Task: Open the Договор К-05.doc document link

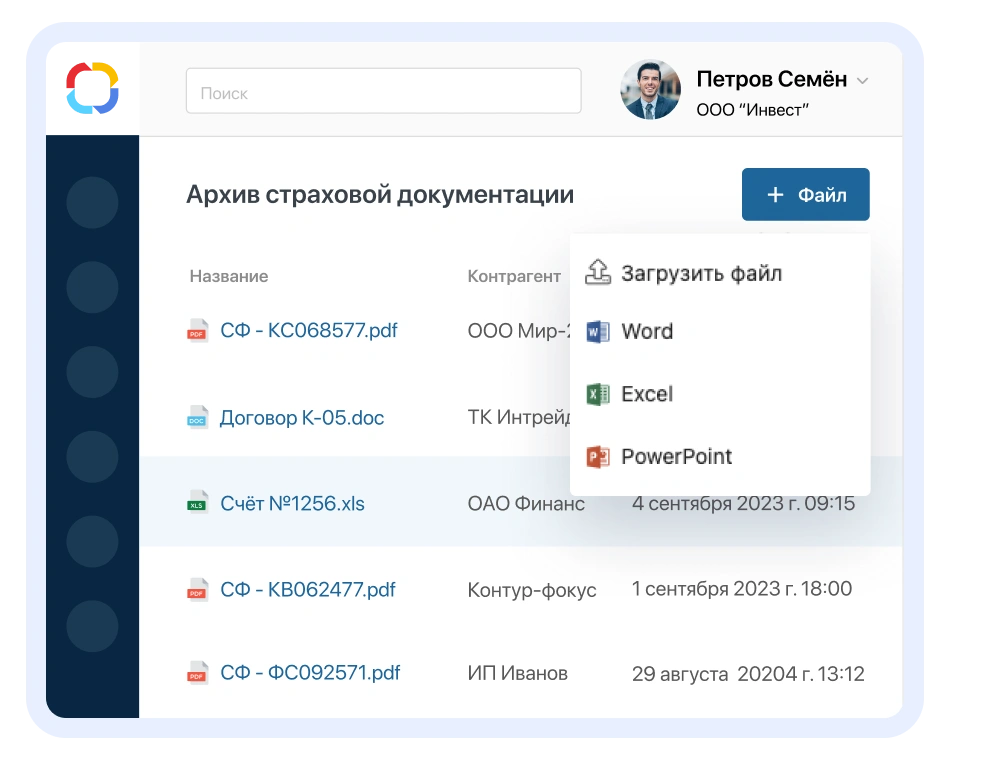Action: coord(302,418)
